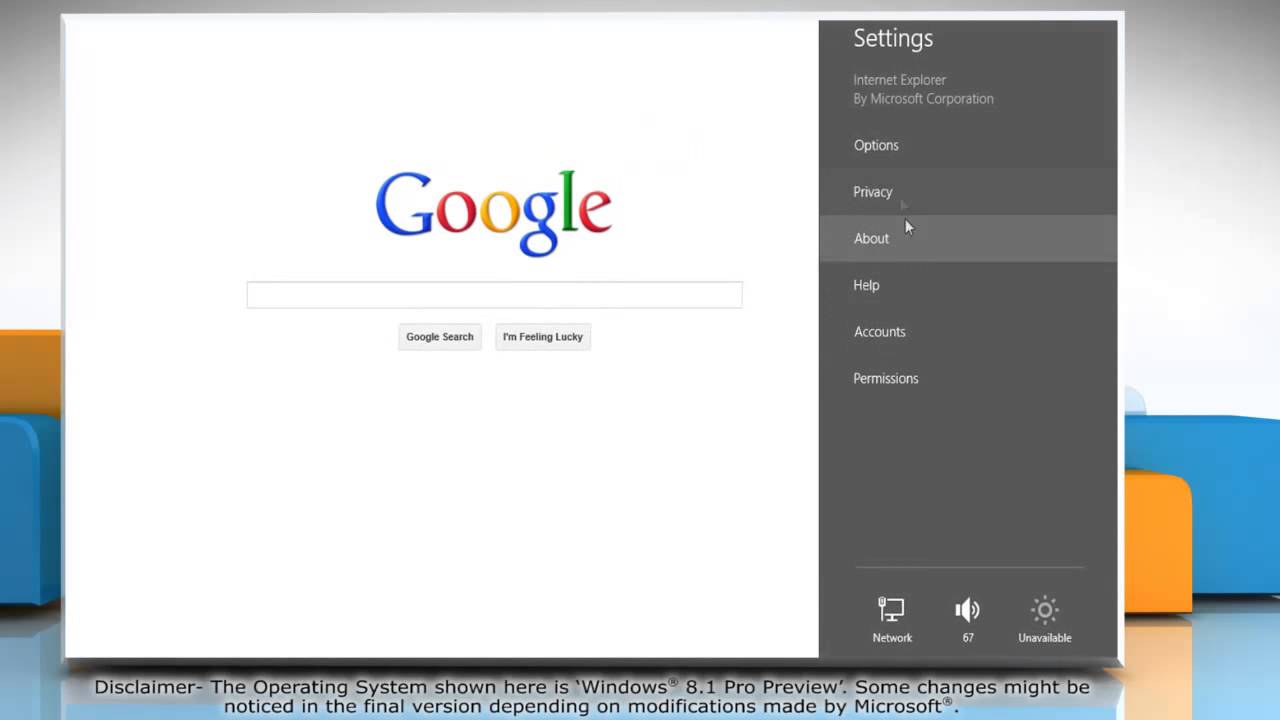Open Help in Settings pane

click(968, 285)
